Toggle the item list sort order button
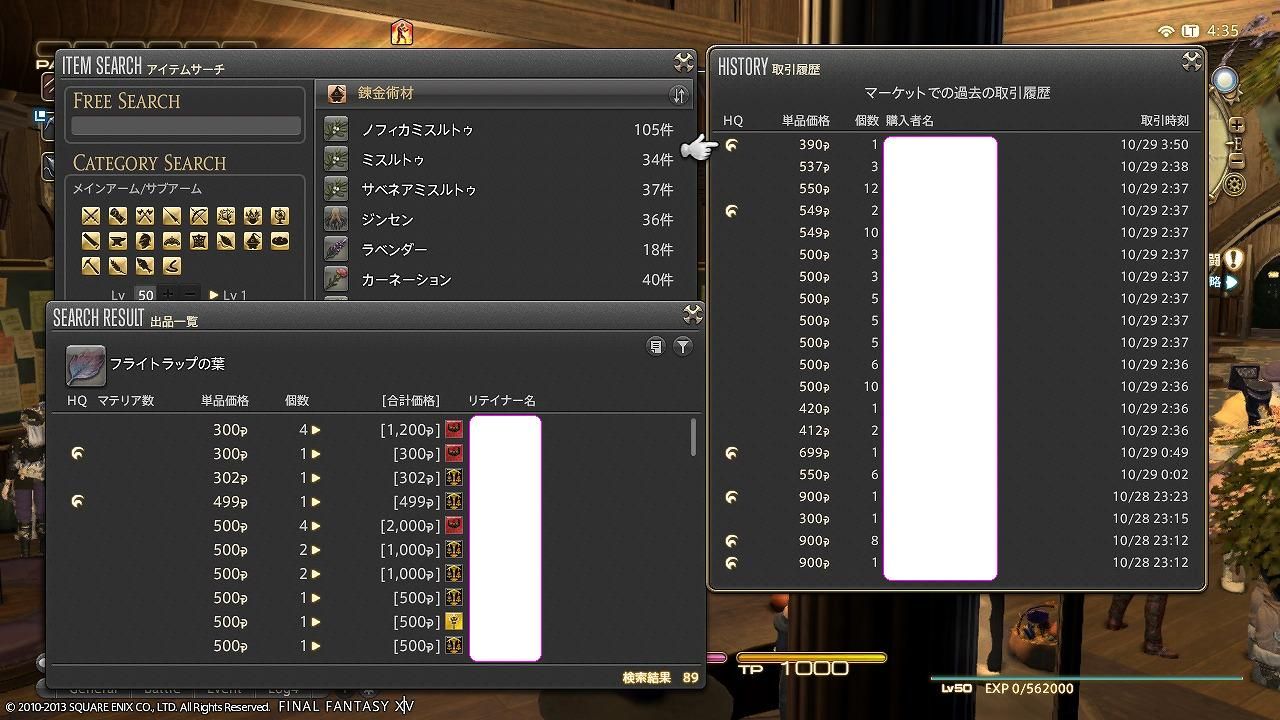 coord(679,95)
